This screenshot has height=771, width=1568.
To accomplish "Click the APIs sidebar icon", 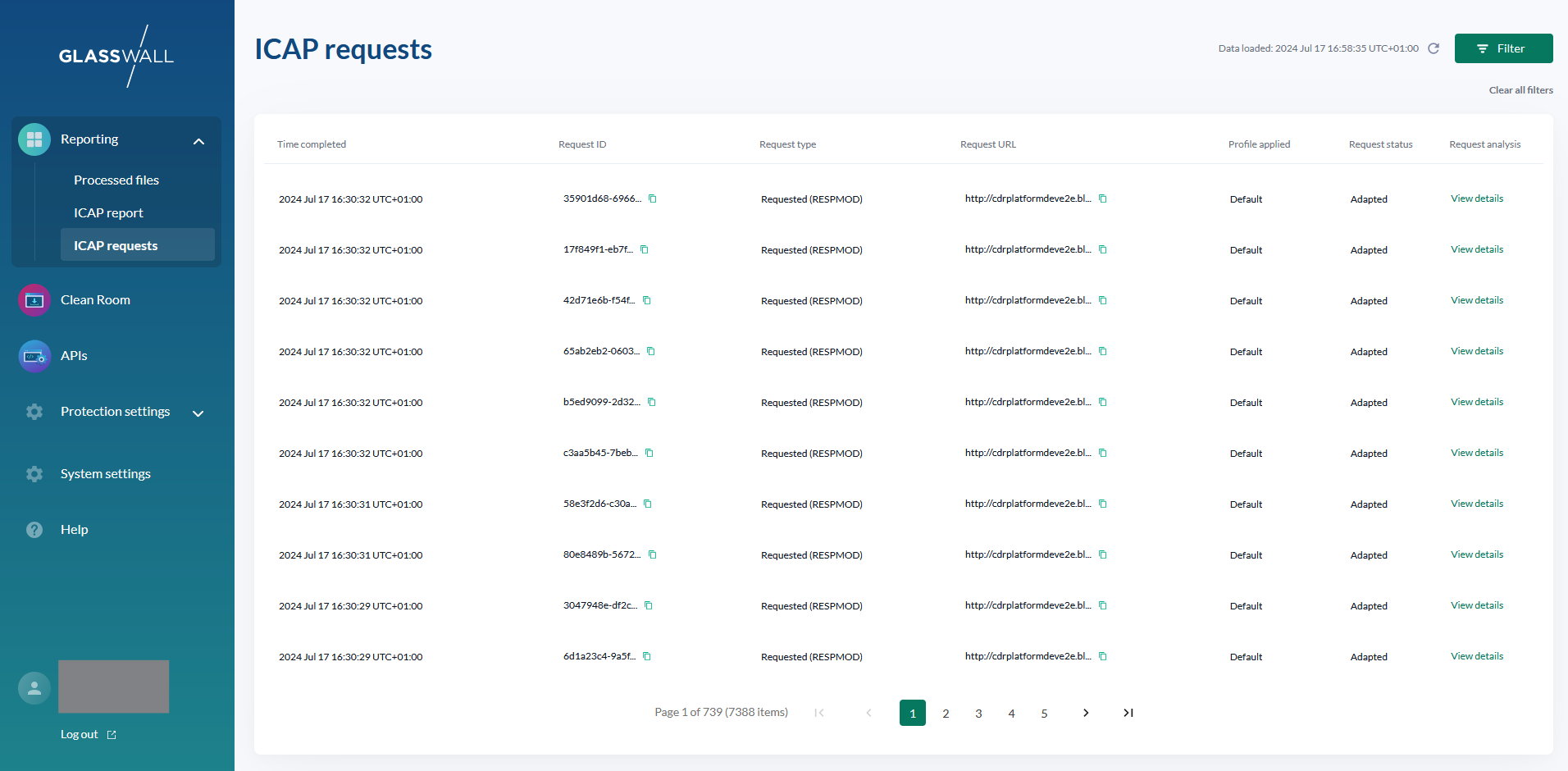I will [x=34, y=356].
